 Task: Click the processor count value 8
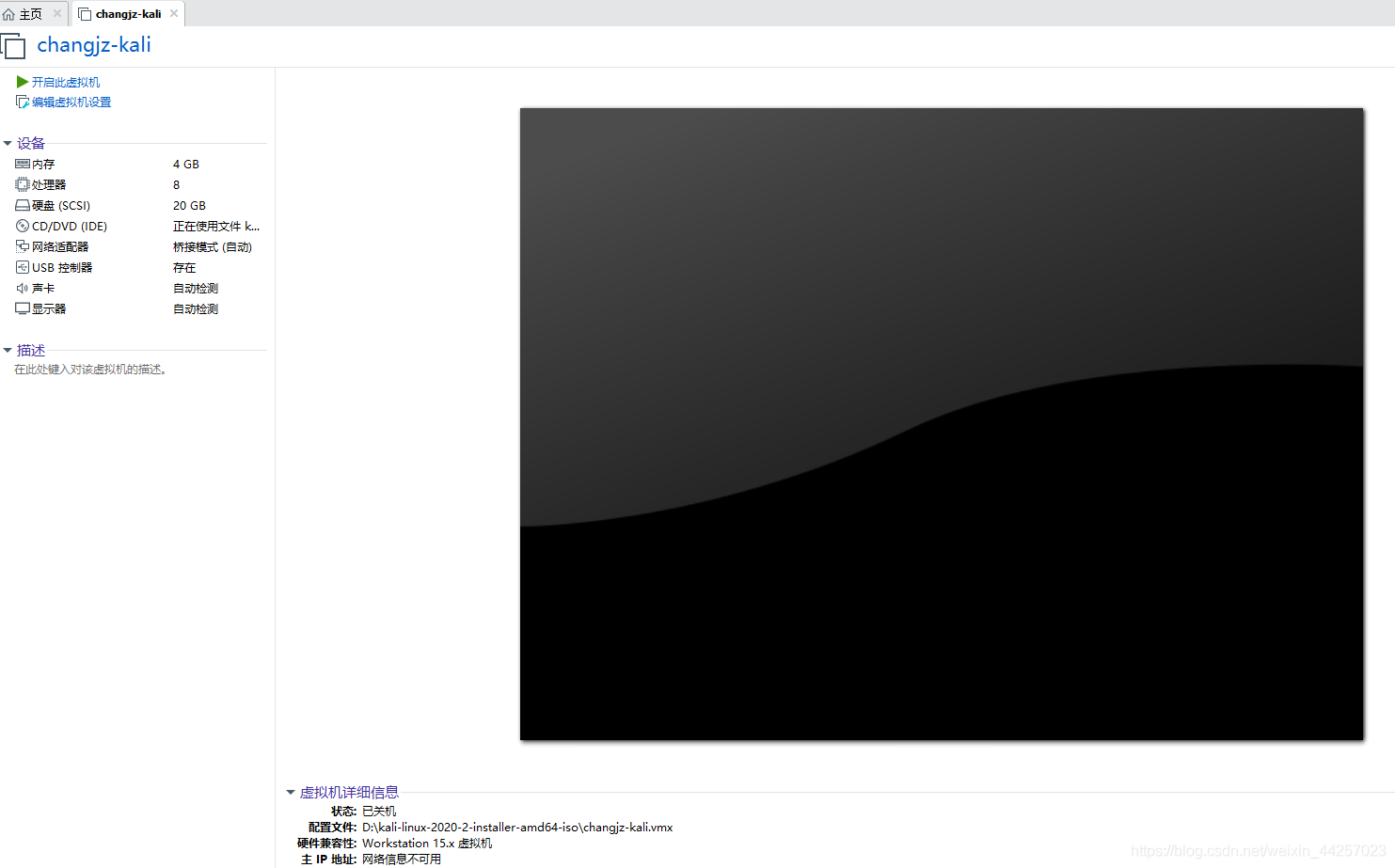[177, 184]
